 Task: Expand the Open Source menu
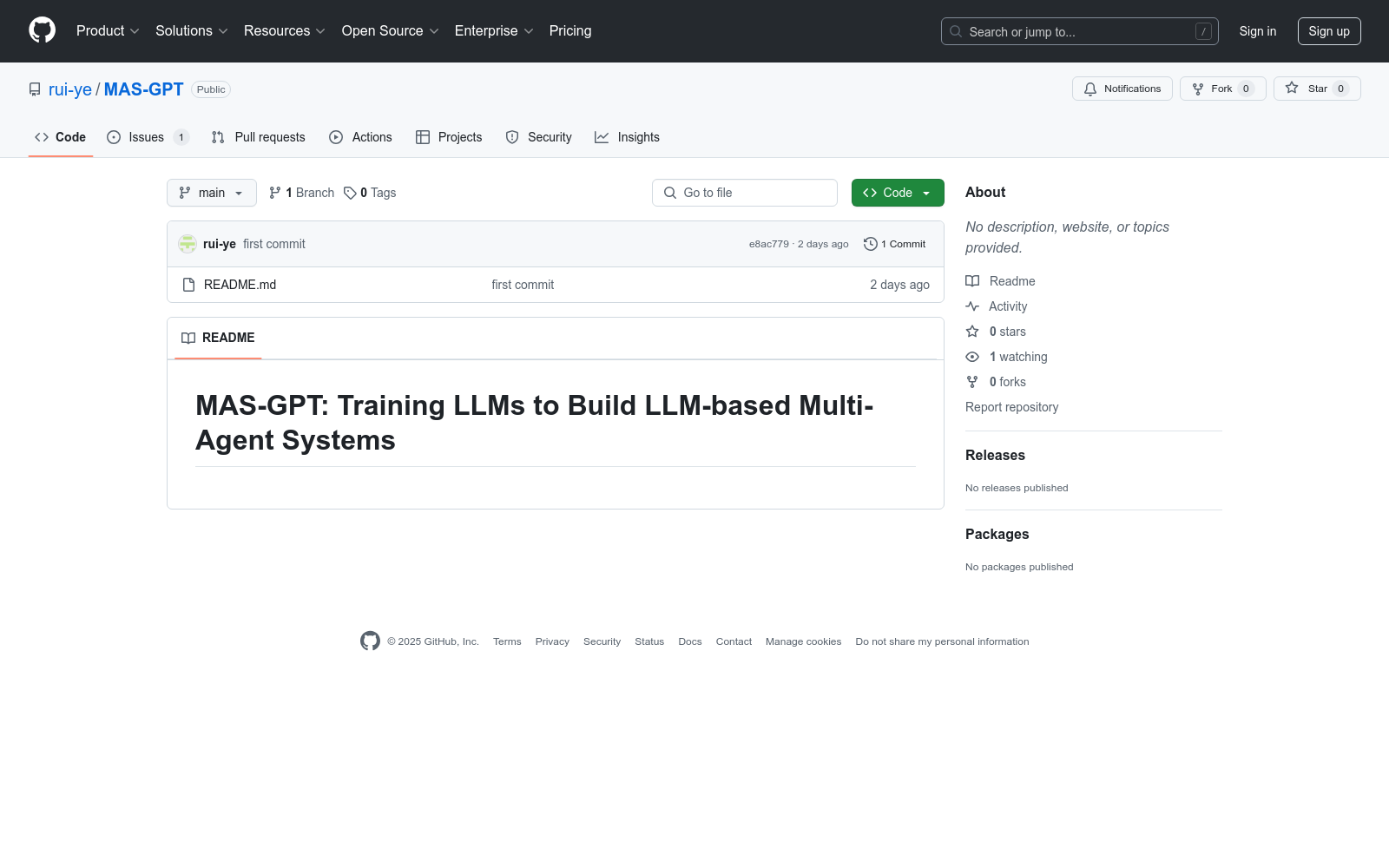391,31
